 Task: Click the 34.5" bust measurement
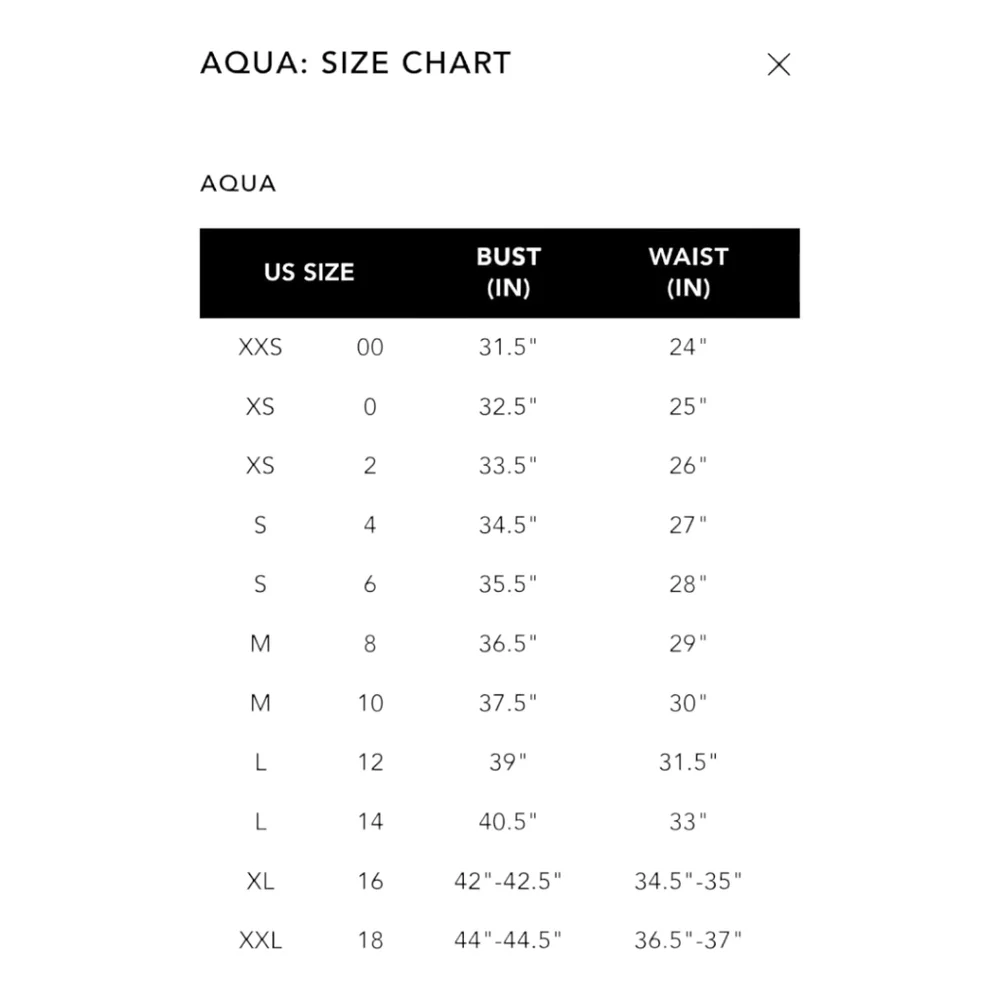[x=508, y=525]
